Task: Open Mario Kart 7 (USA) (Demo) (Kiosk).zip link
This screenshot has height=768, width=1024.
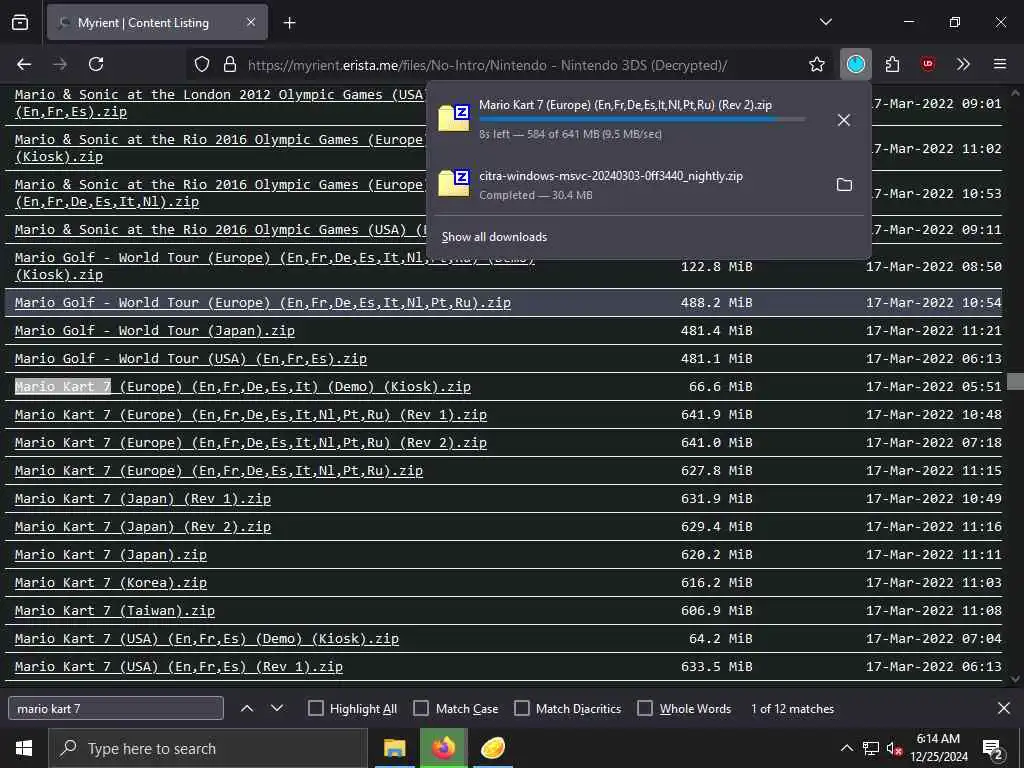Action: [x=206, y=639]
